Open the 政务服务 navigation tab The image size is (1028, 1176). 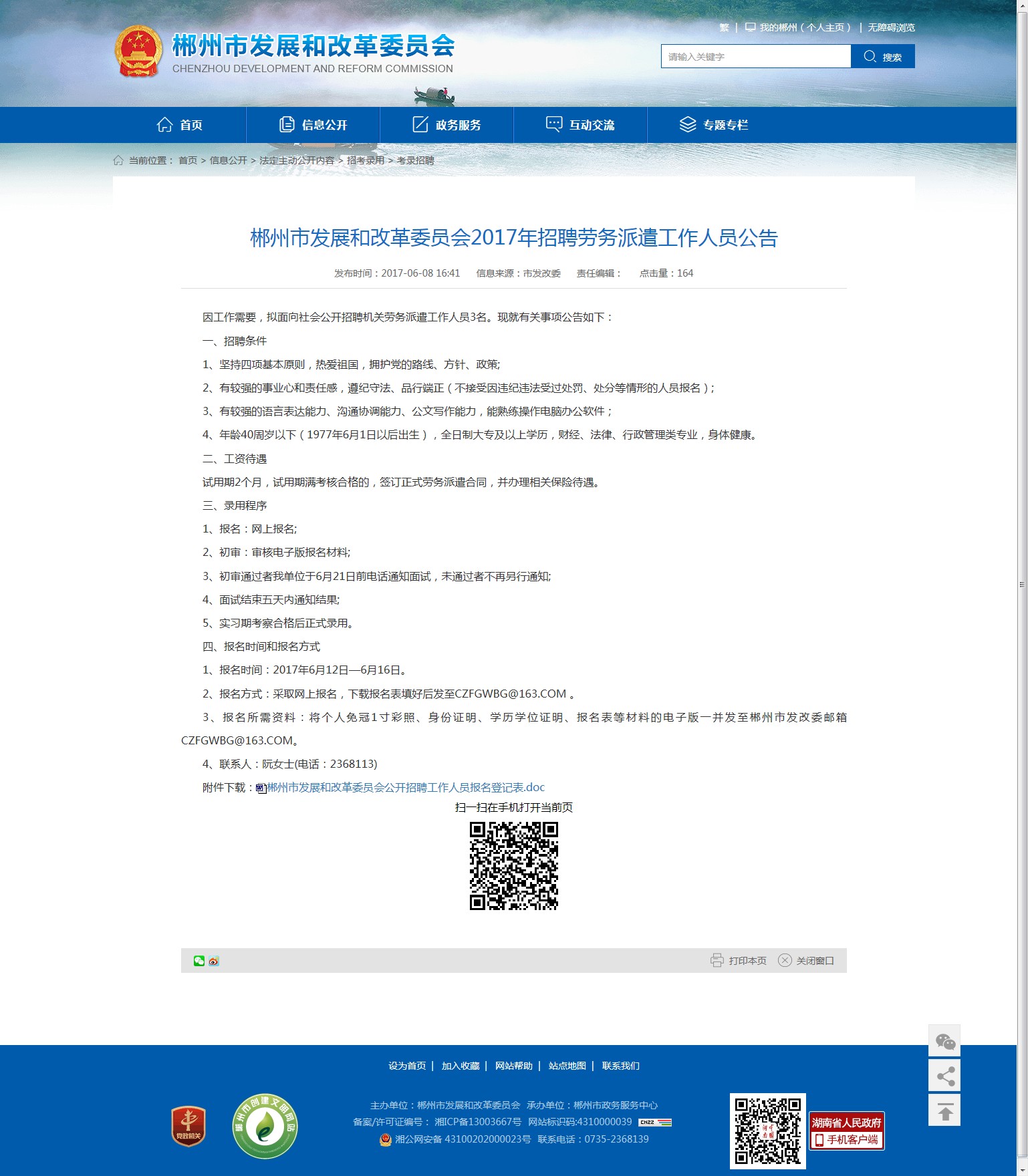coord(446,125)
